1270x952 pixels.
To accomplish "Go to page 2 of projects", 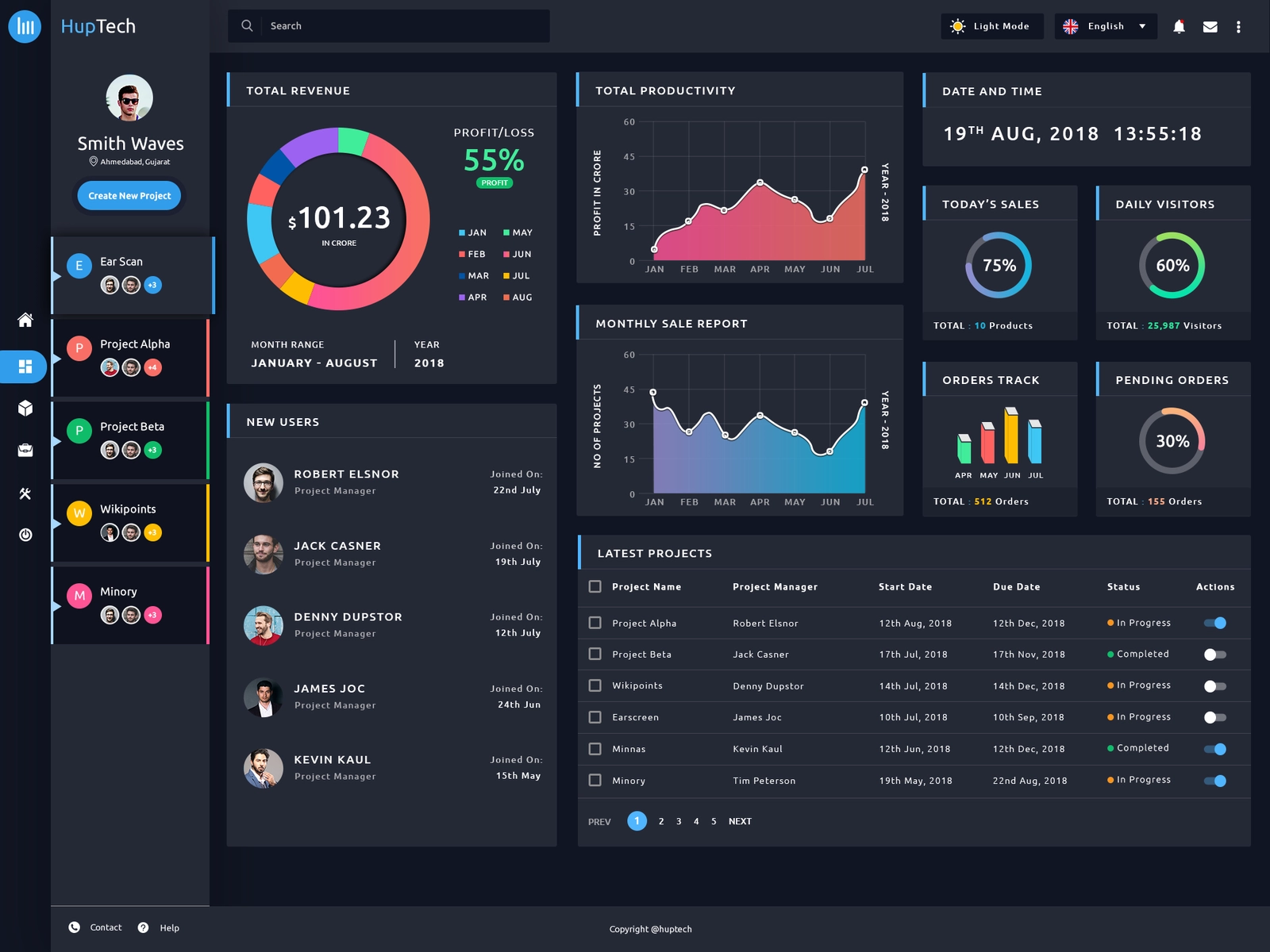I will 661,821.
